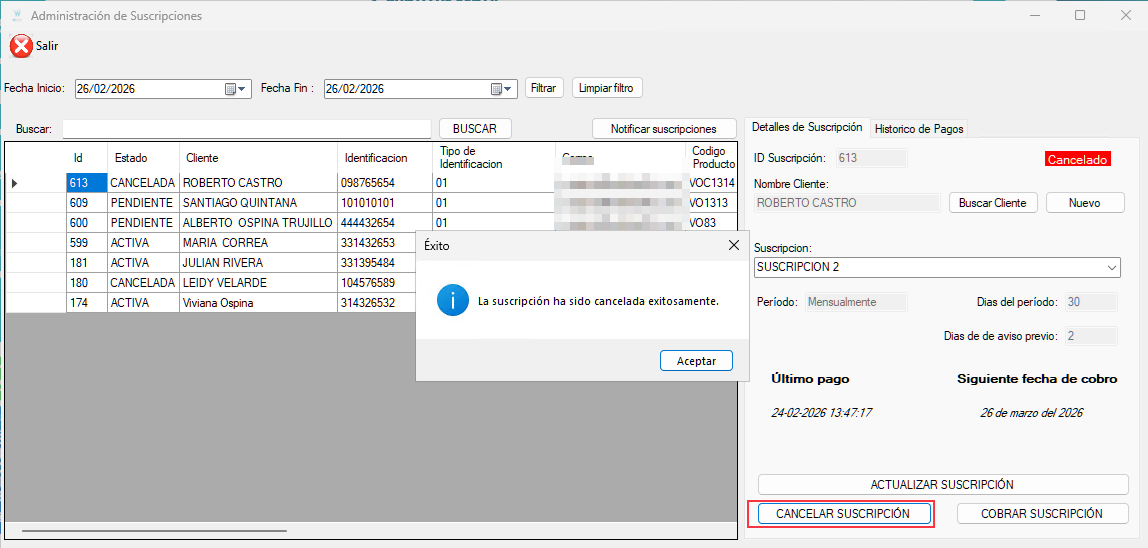Click the CANCELAR SUSCRIPCIÓN button

843,514
